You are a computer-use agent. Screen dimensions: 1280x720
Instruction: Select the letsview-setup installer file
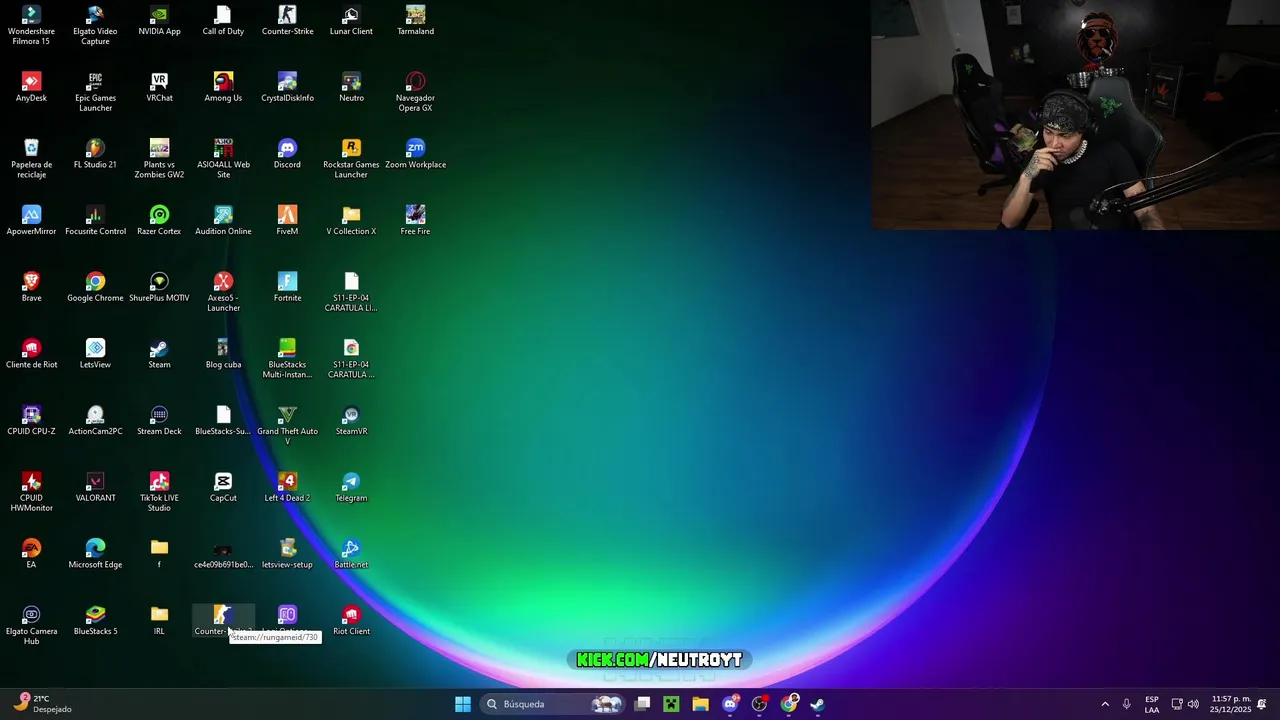287,554
